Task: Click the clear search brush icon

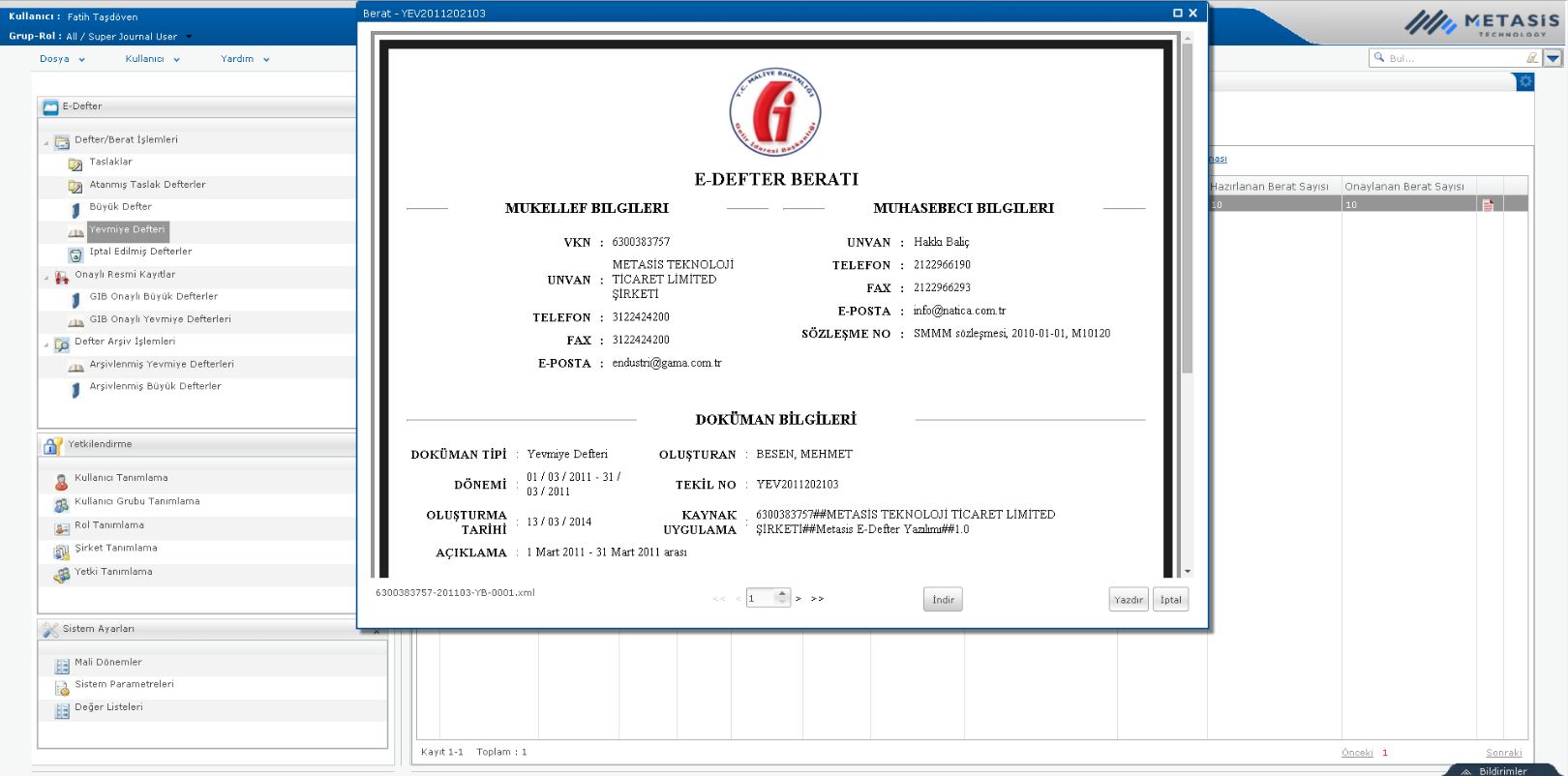Action: click(1532, 58)
